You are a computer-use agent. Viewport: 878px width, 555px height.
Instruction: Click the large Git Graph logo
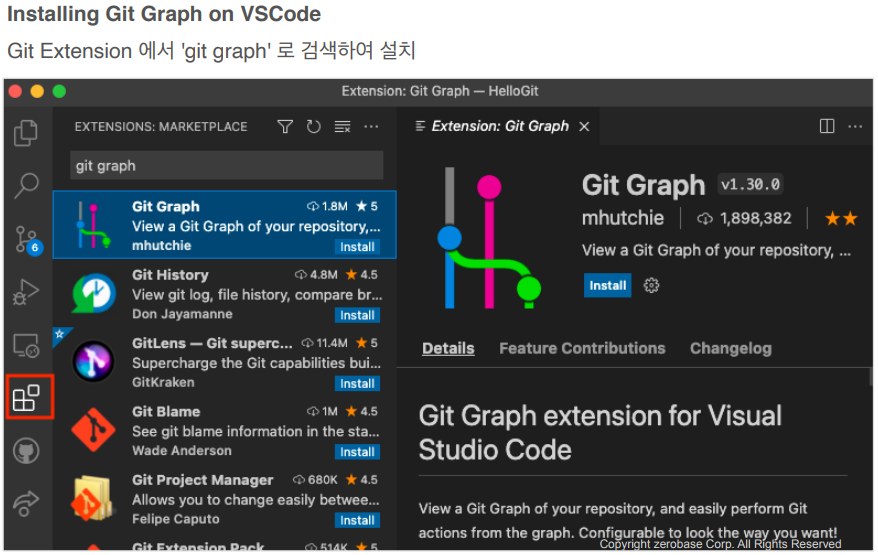489,239
